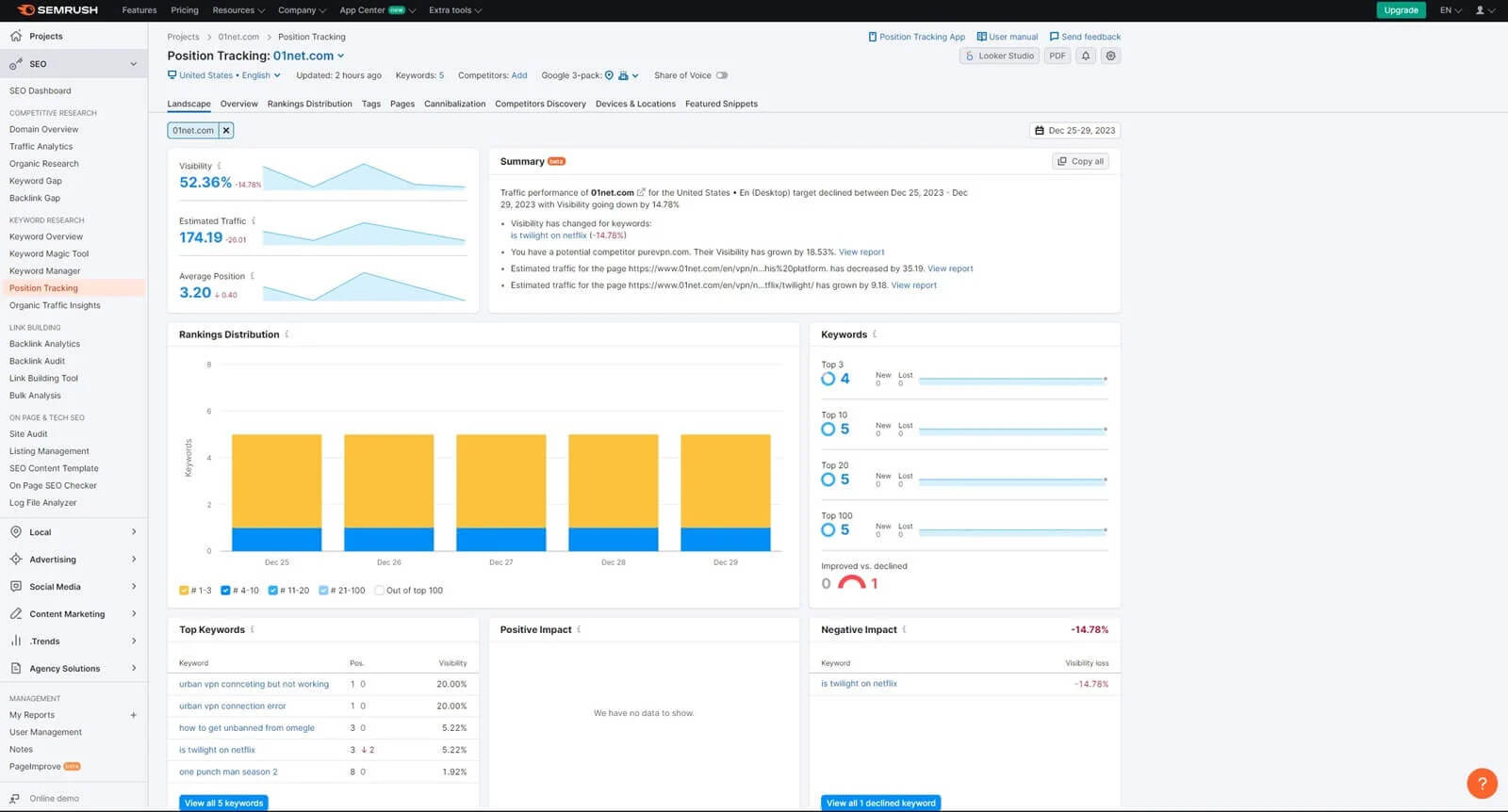Open the Cannibalization tab

pos(455,104)
